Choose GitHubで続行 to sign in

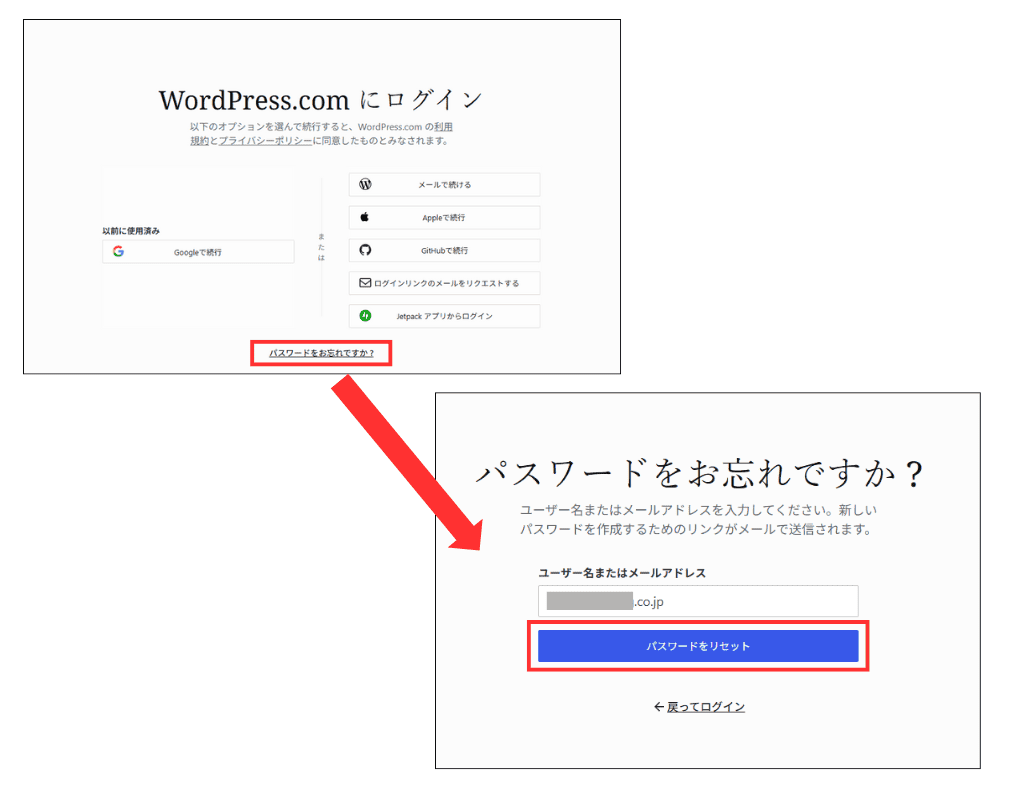(x=445, y=250)
